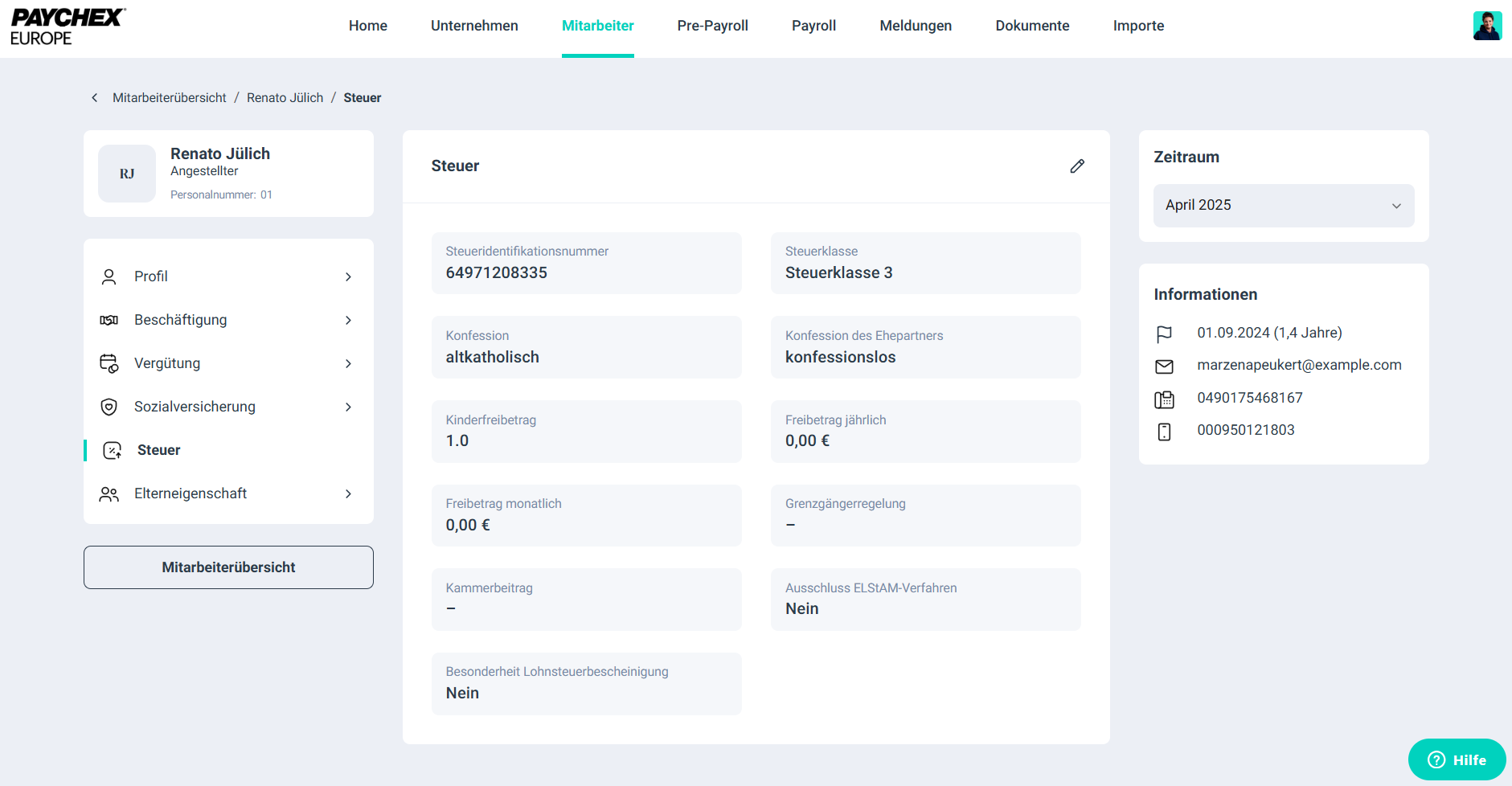Open the Dokumente menu item
This screenshot has height=786, width=1512.
[1032, 26]
